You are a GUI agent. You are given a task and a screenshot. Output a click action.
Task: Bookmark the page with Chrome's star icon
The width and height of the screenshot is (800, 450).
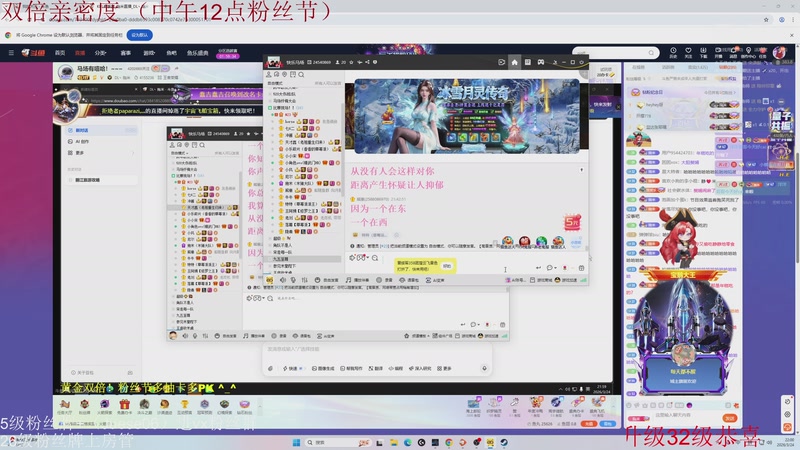(x=766, y=19)
